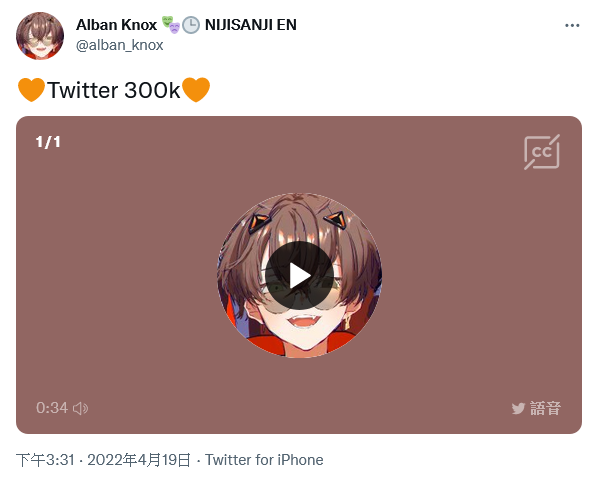Click the circular avatar inside media card
Viewport: 598px width, 486px height.
(299, 275)
